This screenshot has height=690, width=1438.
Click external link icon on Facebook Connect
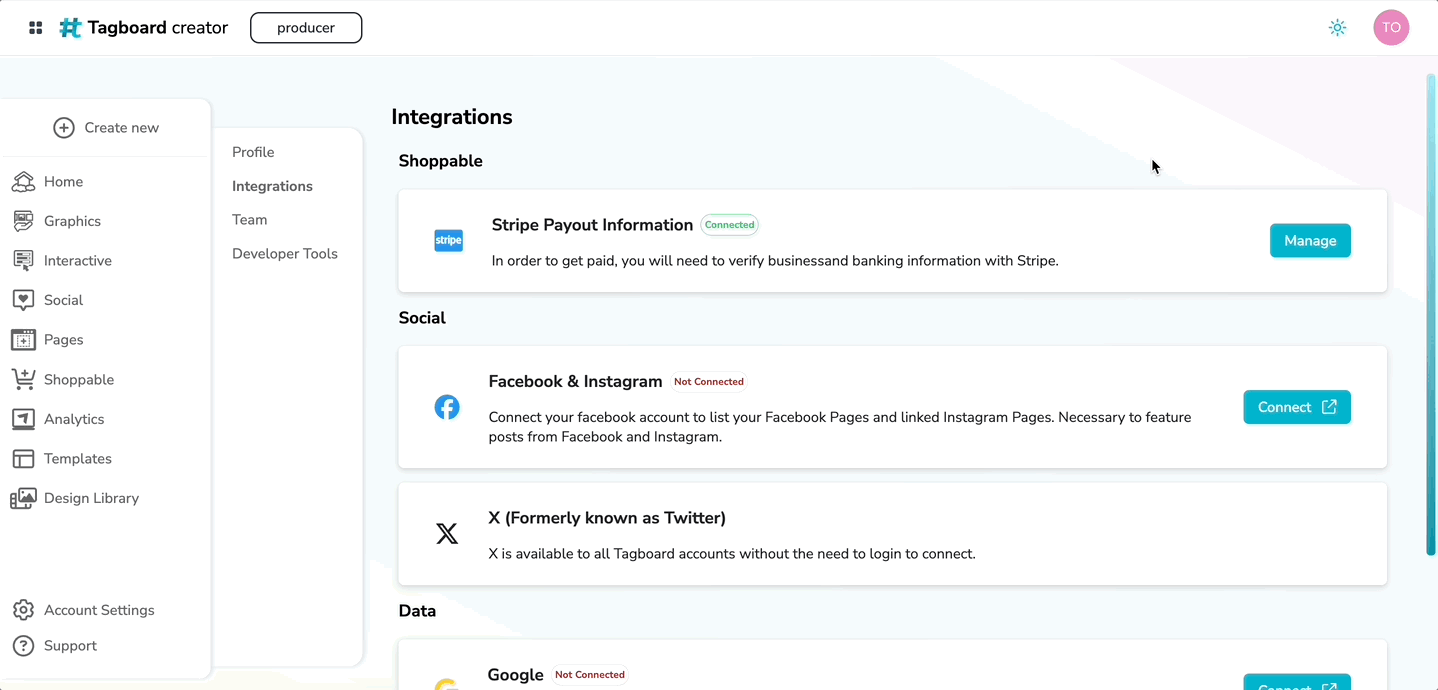pyautogui.click(x=1329, y=407)
